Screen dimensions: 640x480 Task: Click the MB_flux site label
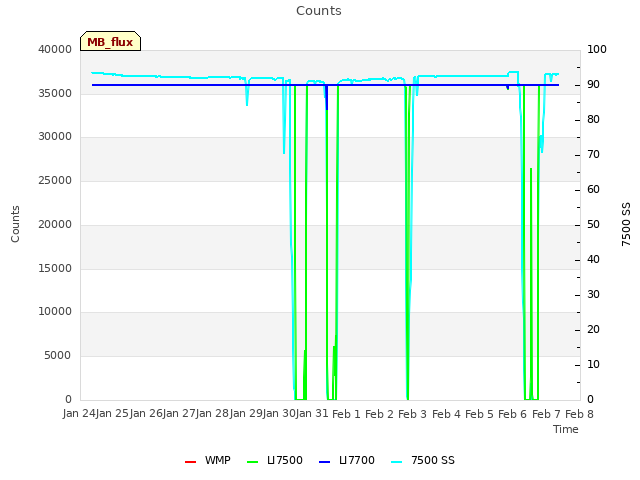[x=110, y=42]
